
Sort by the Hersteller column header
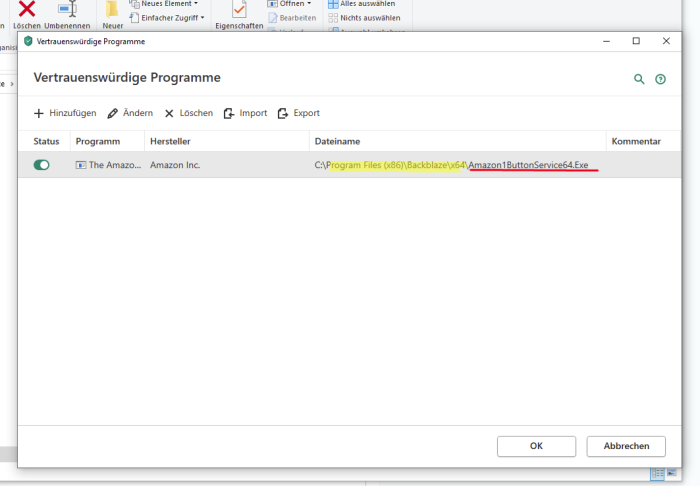tap(170, 141)
